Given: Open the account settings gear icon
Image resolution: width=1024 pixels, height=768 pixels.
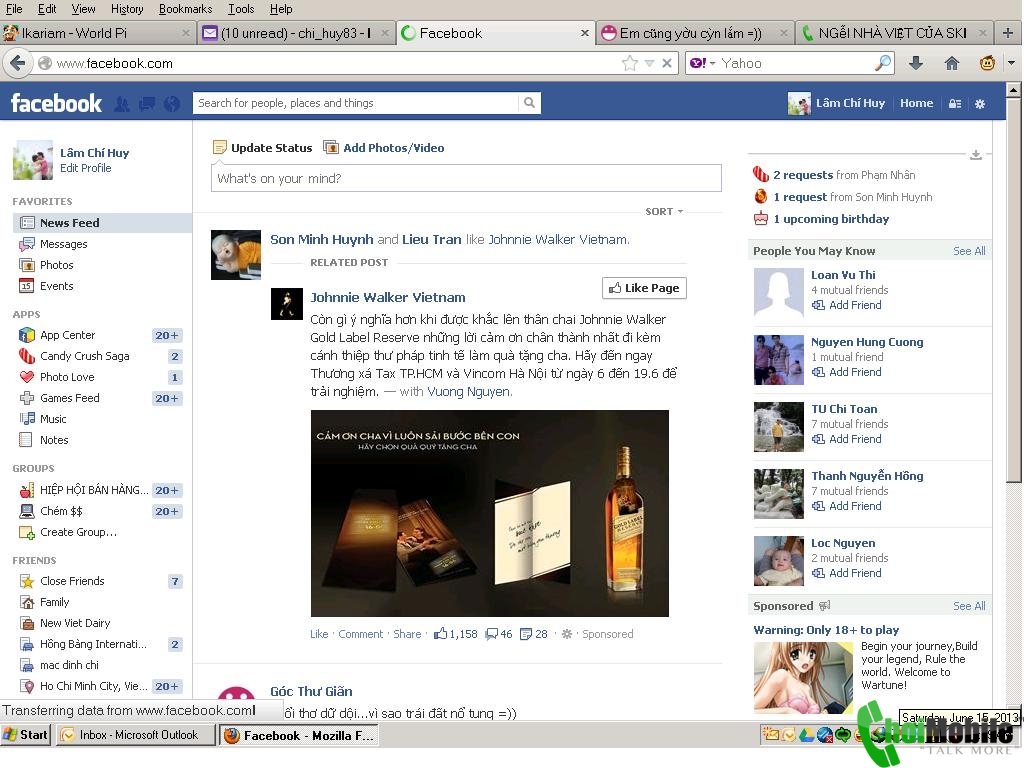Looking at the screenshot, I should click(980, 104).
